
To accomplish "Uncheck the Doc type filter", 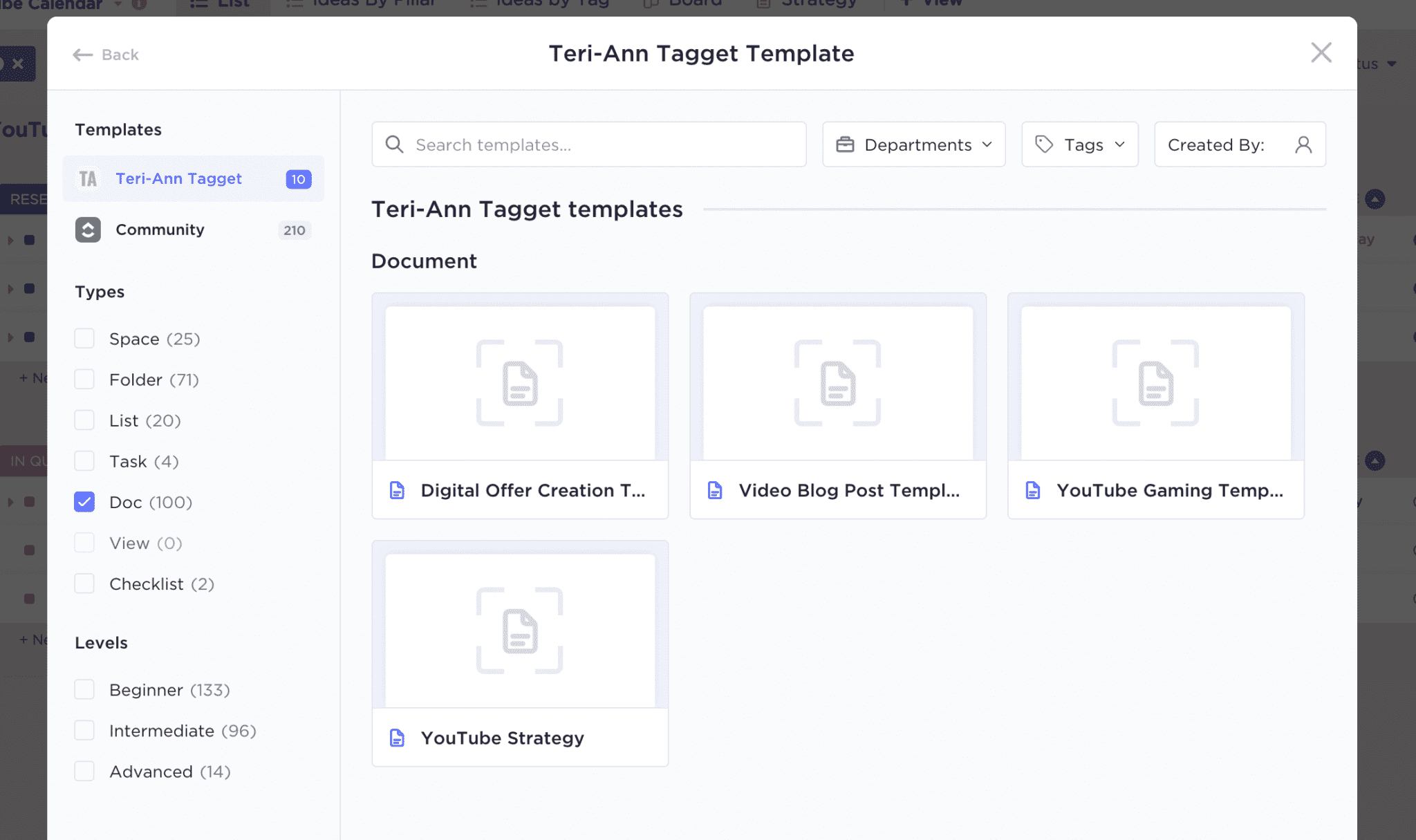I will (84, 502).
